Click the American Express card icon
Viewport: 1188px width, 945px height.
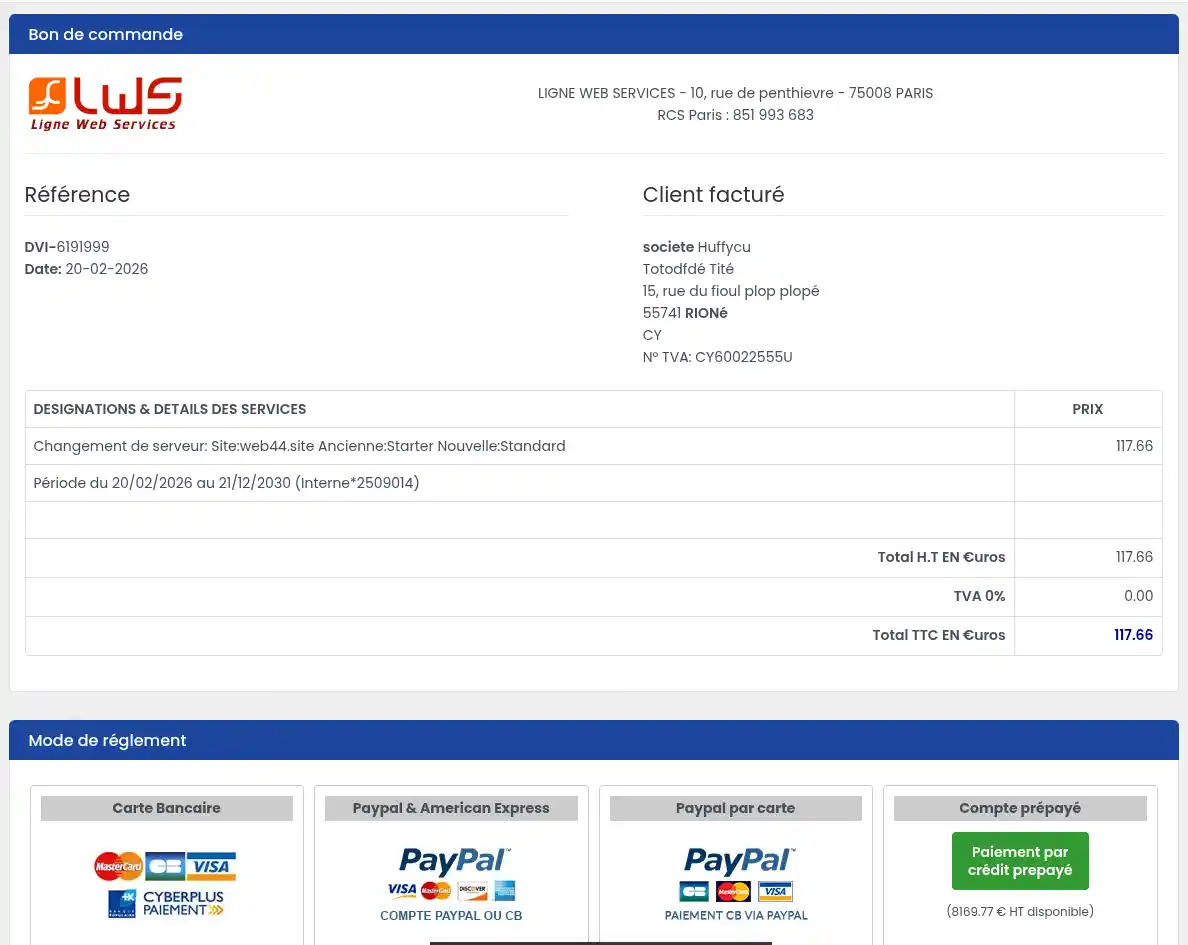503,890
